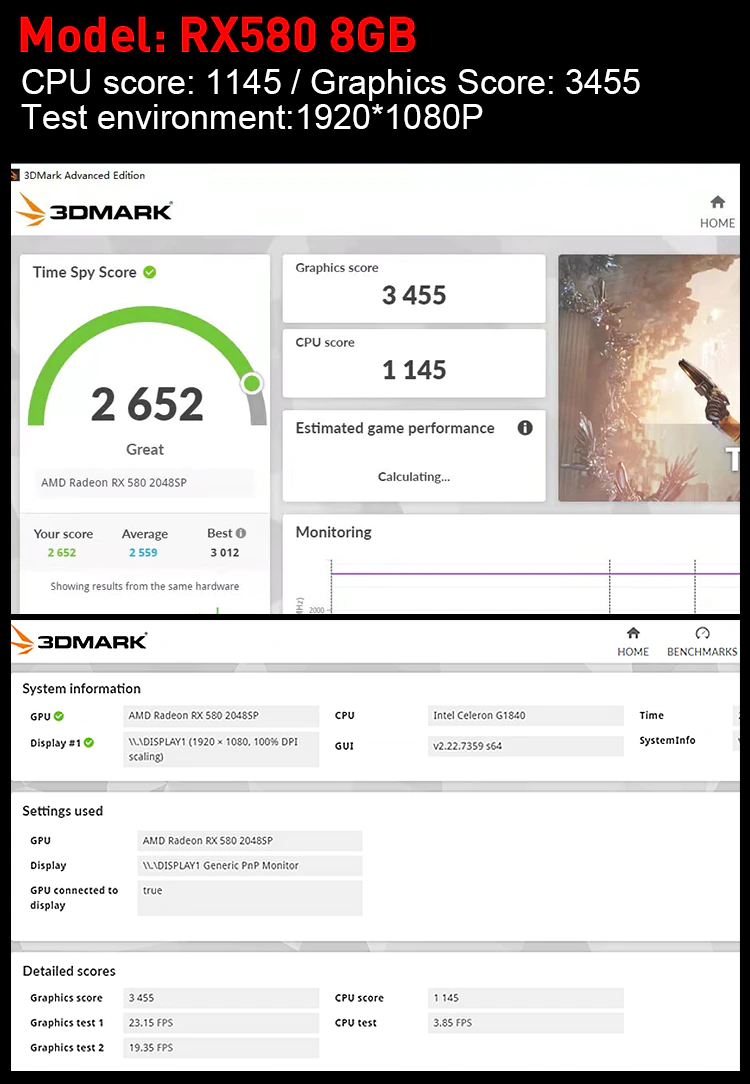Screen dimensions: 750x1084
Task: Click the GPU field under Settings used
Action: pos(250,841)
